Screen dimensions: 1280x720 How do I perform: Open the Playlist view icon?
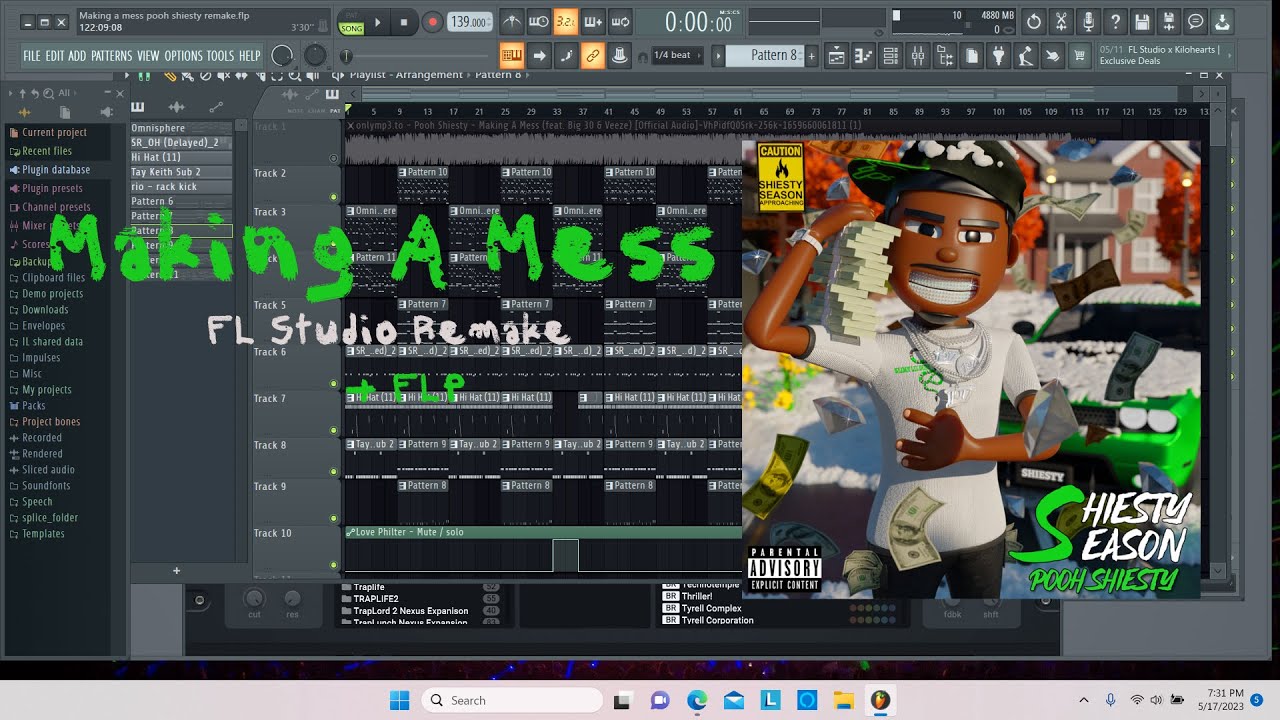coord(835,56)
